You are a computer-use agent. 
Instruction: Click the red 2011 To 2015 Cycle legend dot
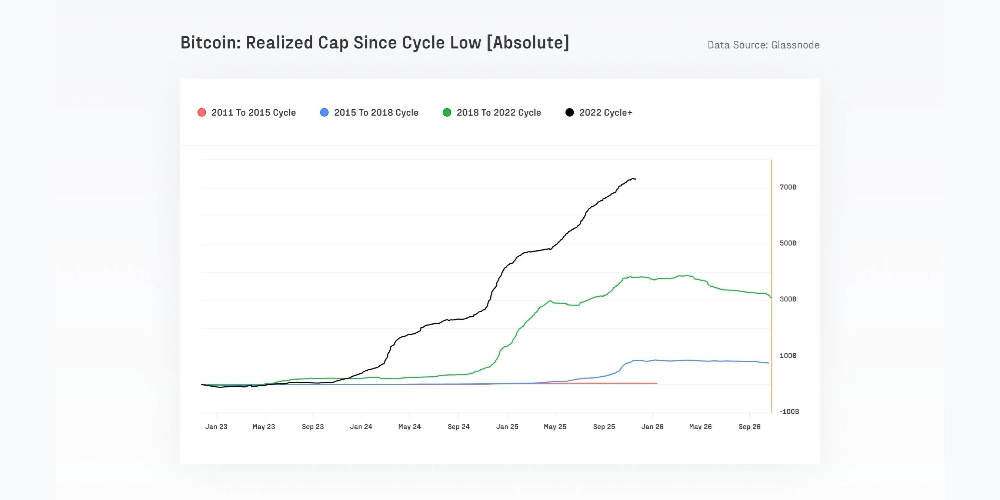point(202,113)
